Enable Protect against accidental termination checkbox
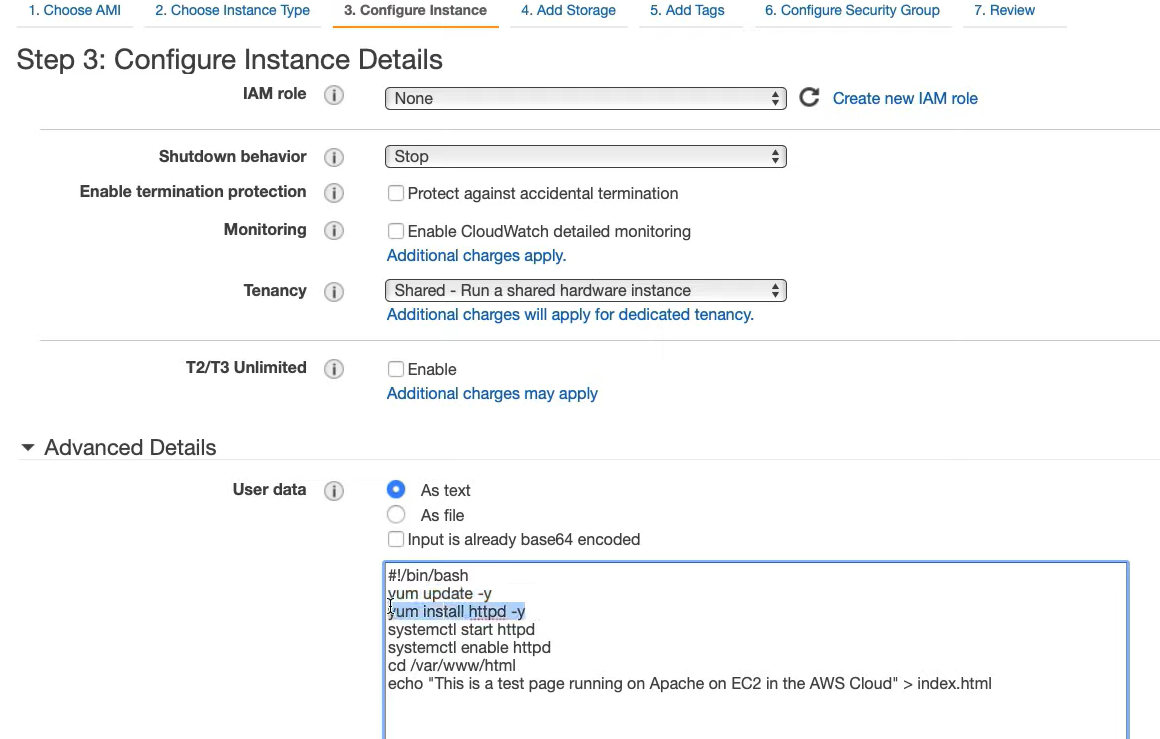1160x739 pixels. pos(396,193)
